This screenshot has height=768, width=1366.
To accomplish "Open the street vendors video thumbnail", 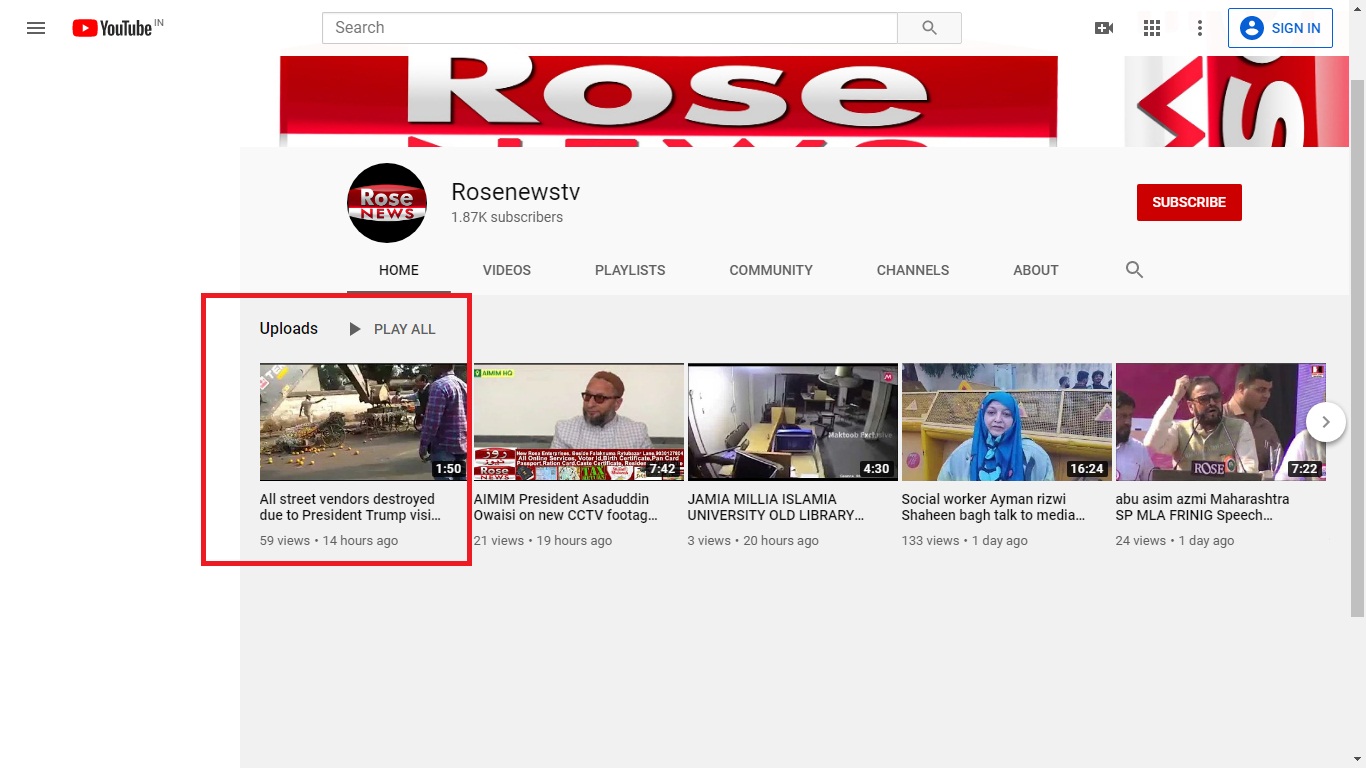I will (364, 422).
